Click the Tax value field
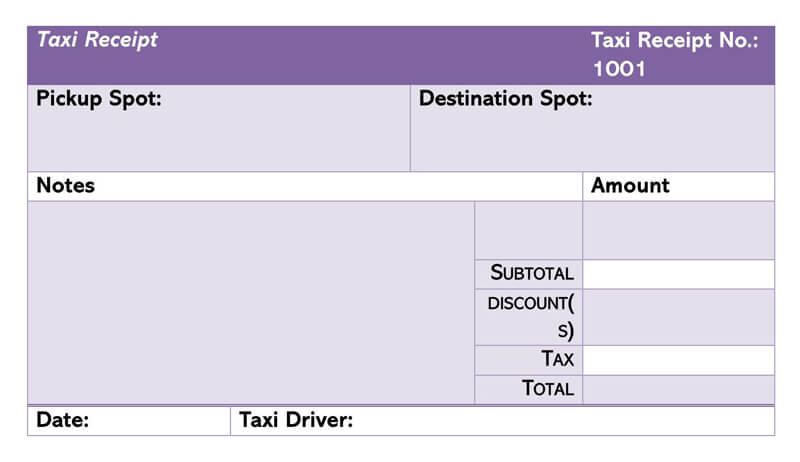The width and height of the screenshot is (800, 462). [x=678, y=360]
